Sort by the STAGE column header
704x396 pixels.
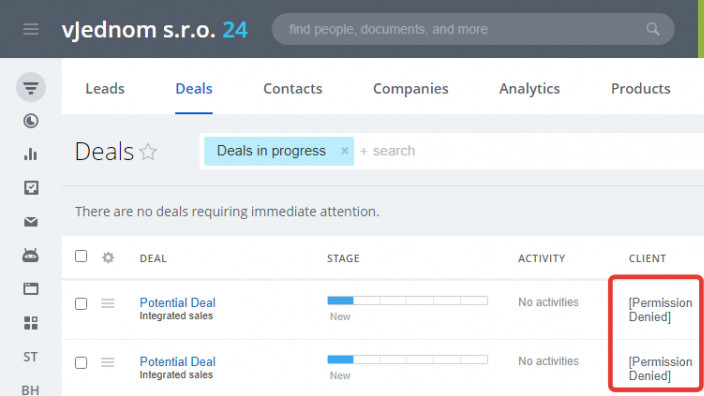coord(343,258)
